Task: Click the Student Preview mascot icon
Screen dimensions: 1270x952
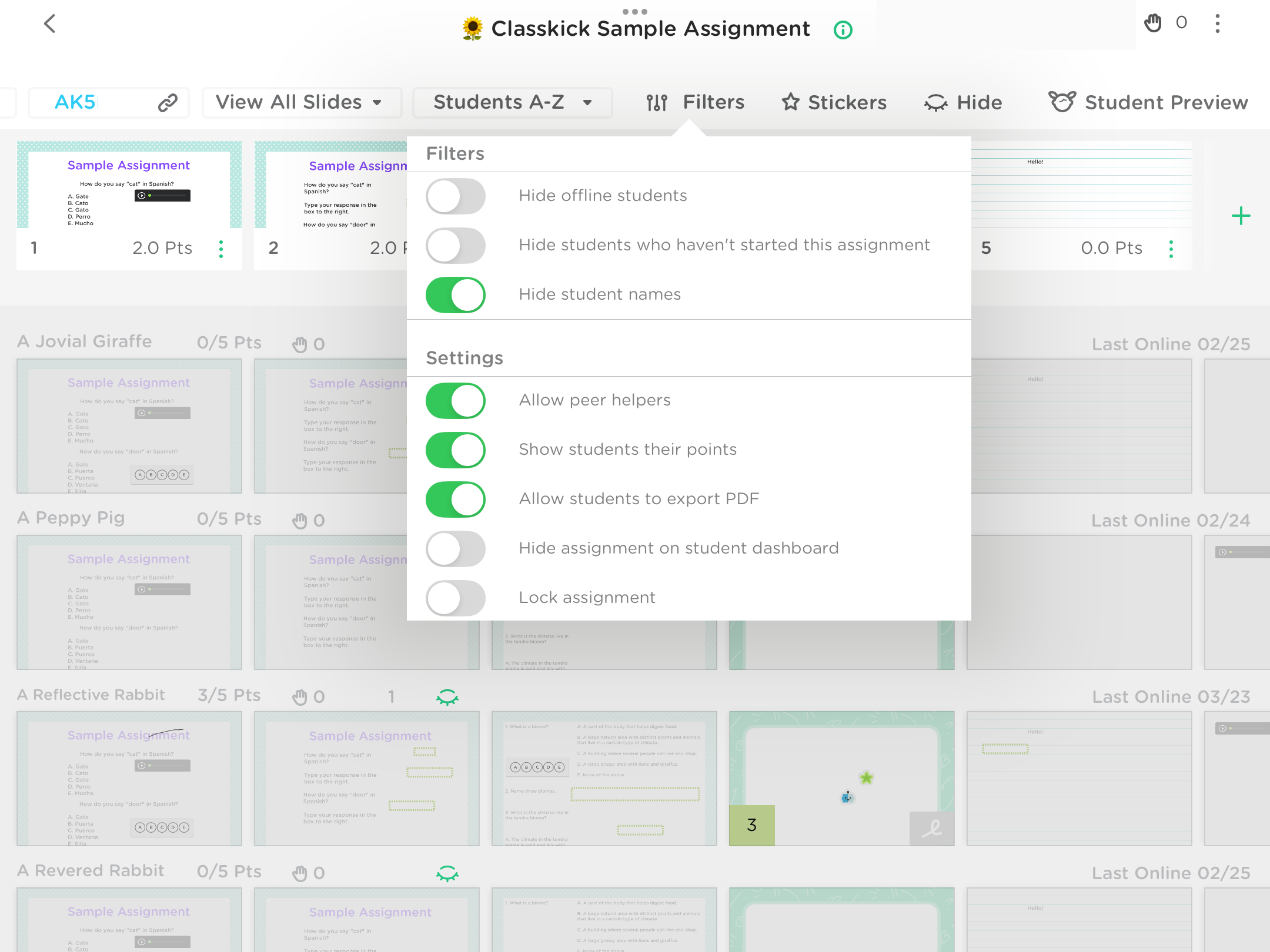Action: (x=1062, y=102)
